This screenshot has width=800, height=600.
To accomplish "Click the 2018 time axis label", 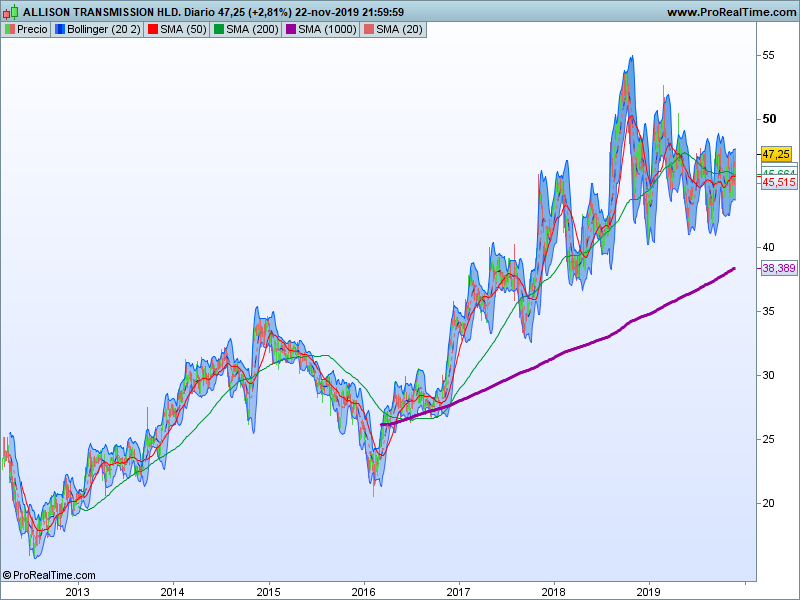I will pos(554,592).
